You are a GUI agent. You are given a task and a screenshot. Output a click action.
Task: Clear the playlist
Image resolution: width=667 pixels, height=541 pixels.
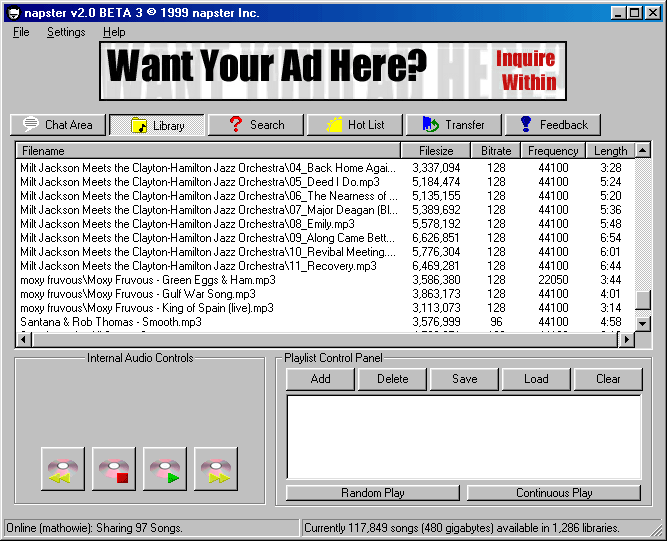608,379
